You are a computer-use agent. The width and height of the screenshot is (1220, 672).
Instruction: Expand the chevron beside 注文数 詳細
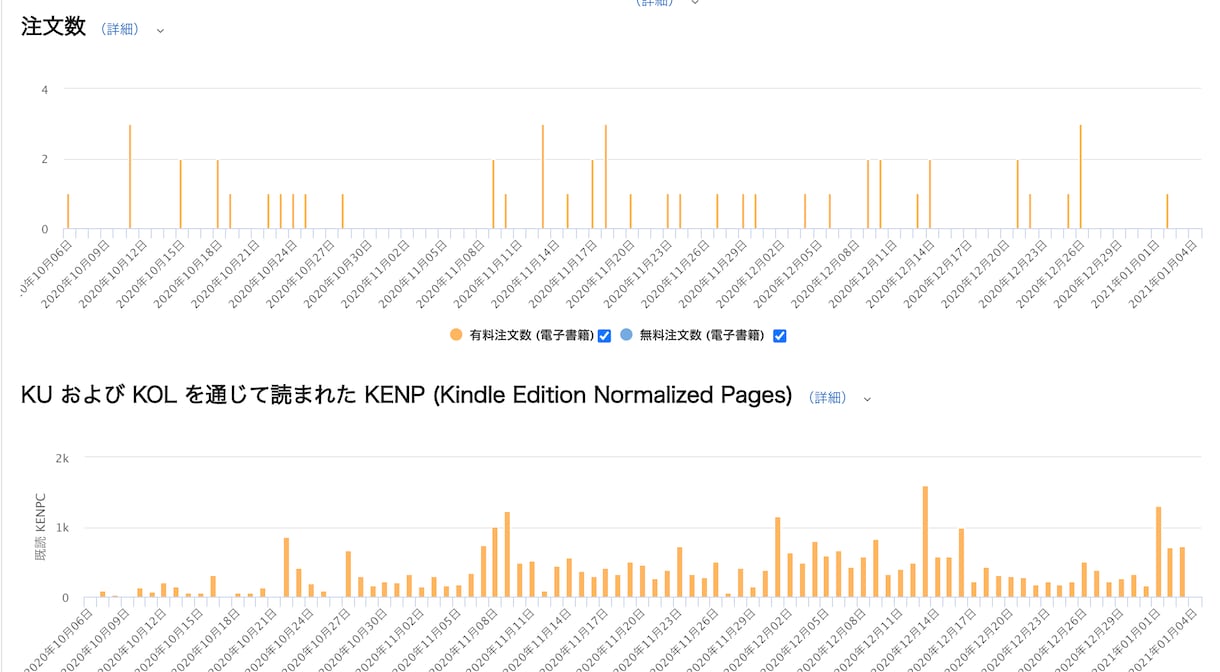click(160, 31)
